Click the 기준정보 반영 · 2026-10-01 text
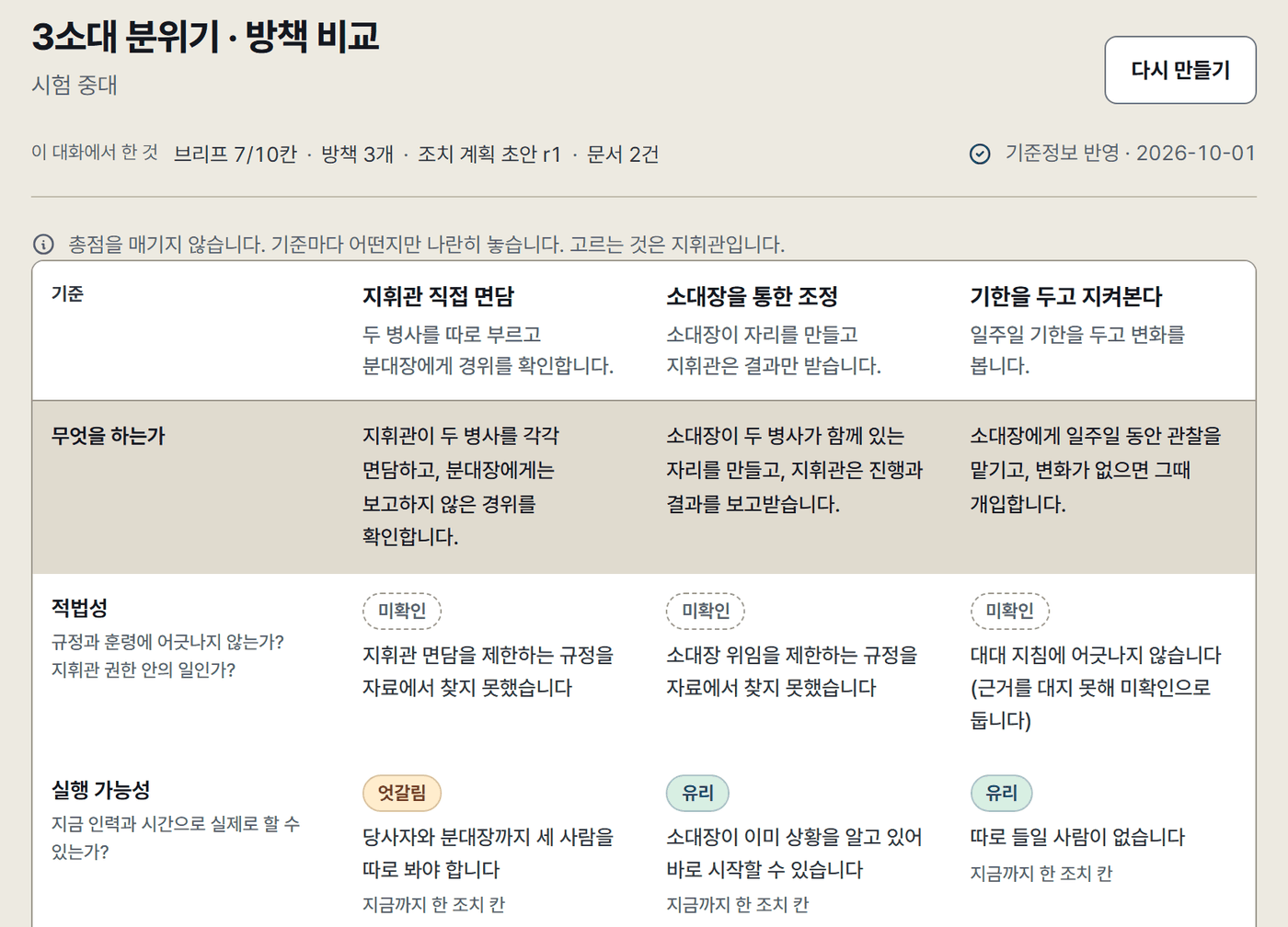The height and width of the screenshot is (927, 1288). (x=1130, y=153)
